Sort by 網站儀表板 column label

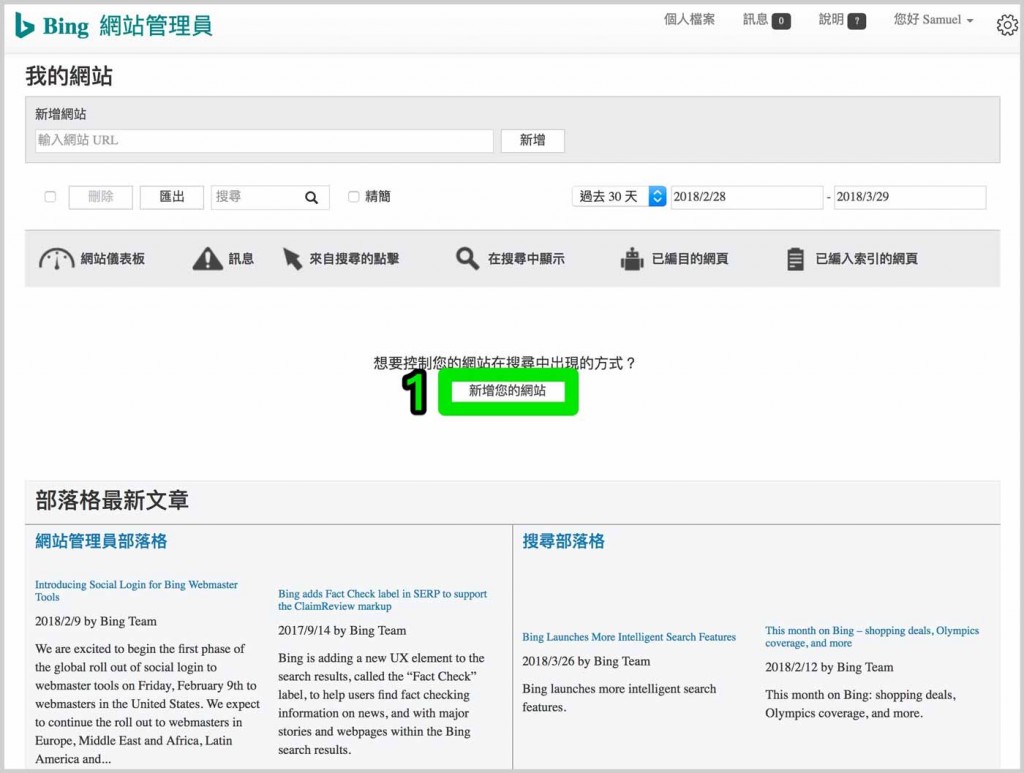[112, 259]
